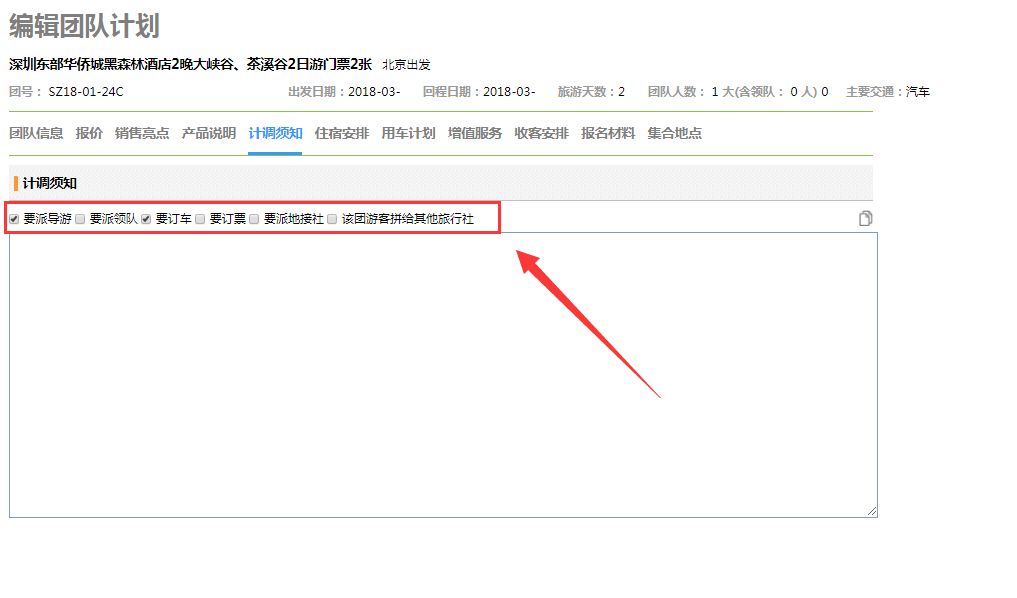The image size is (1017, 598).
Task: Click the copy/paste clipboard icon above the textarea
Action: pyautogui.click(x=865, y=219)
